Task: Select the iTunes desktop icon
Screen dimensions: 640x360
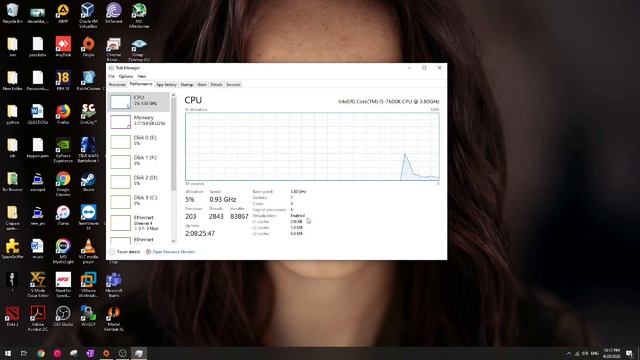Action: (63, 215)
